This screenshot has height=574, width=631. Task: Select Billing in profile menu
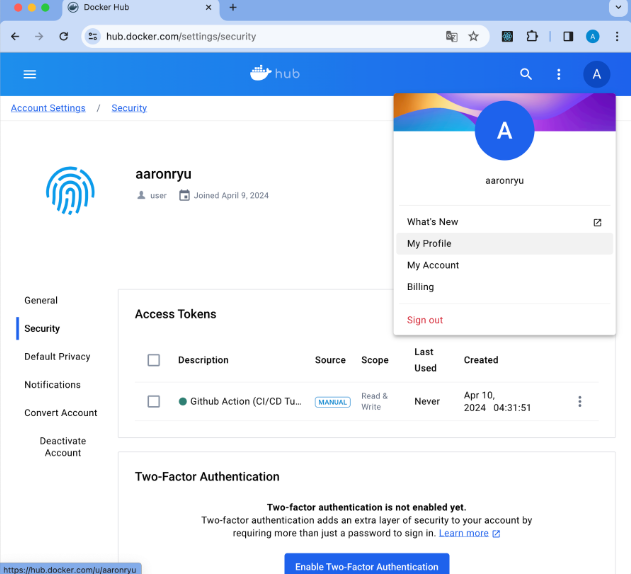tap(504, 287)
